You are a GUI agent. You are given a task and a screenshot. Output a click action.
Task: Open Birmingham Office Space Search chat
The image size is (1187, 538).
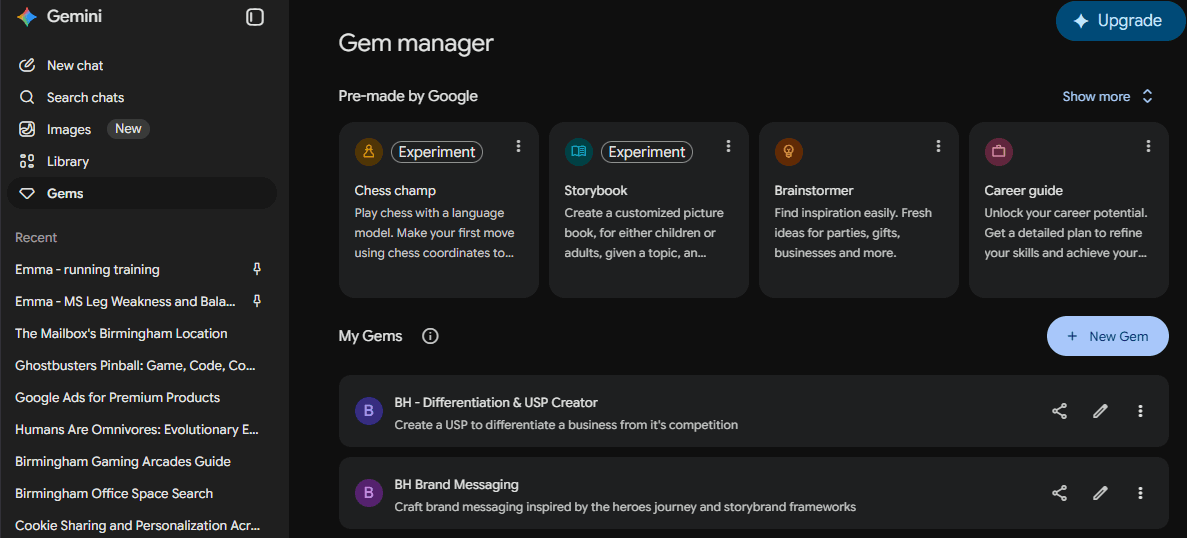tap(114, 493)
